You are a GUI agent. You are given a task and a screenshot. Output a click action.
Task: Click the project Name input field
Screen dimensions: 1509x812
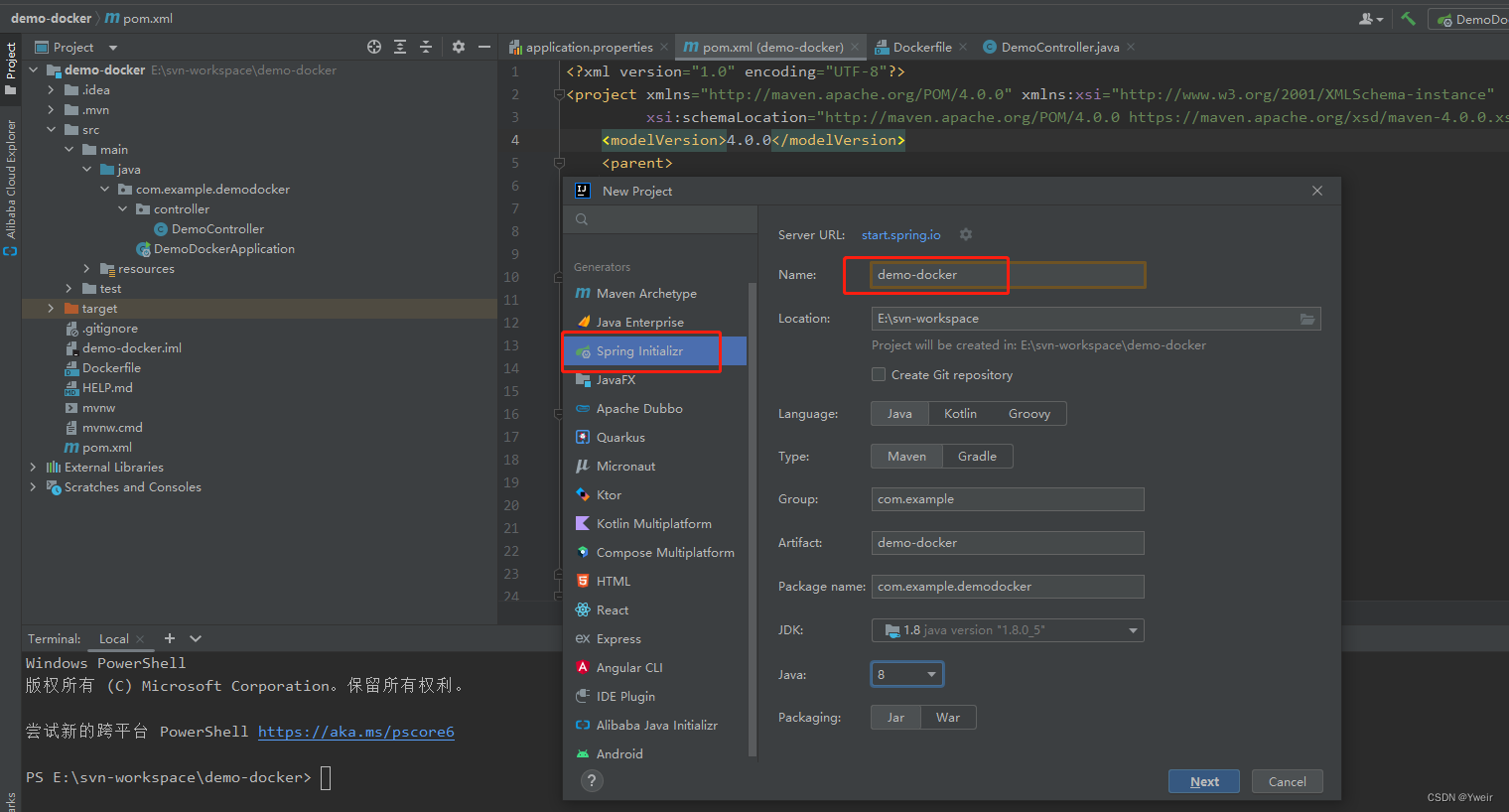1008,275
